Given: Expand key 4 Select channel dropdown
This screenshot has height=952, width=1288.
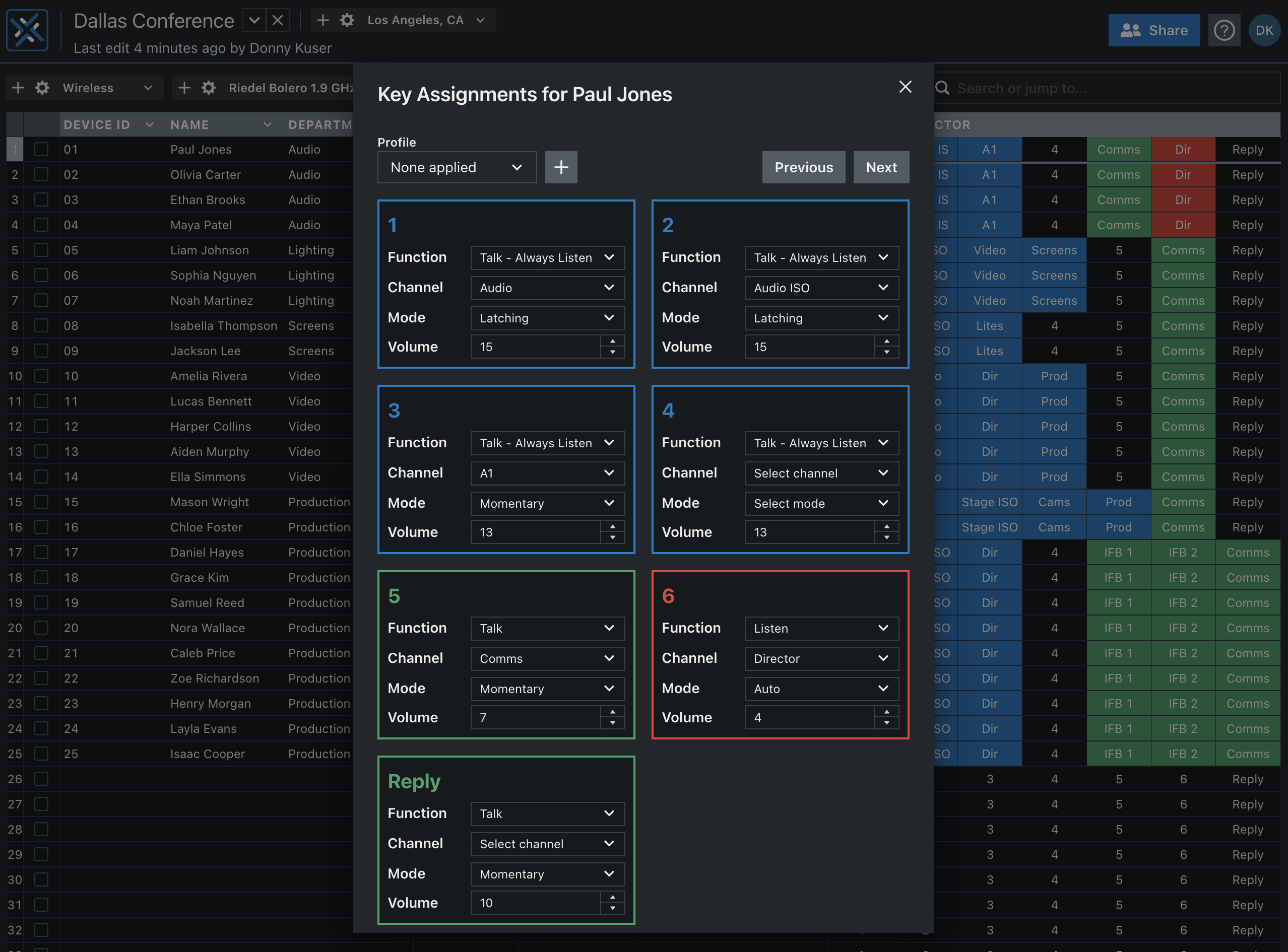Looking at the screenshot, I should coord(821,473).
